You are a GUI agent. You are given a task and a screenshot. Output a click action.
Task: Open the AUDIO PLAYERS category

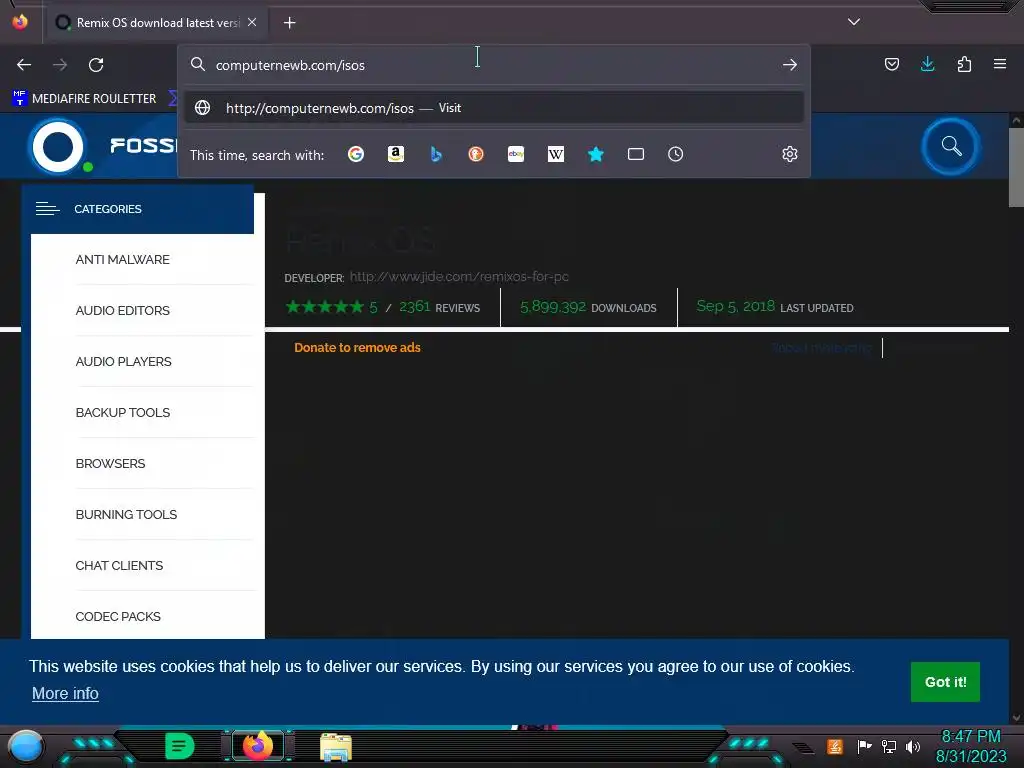pos(123,361)
